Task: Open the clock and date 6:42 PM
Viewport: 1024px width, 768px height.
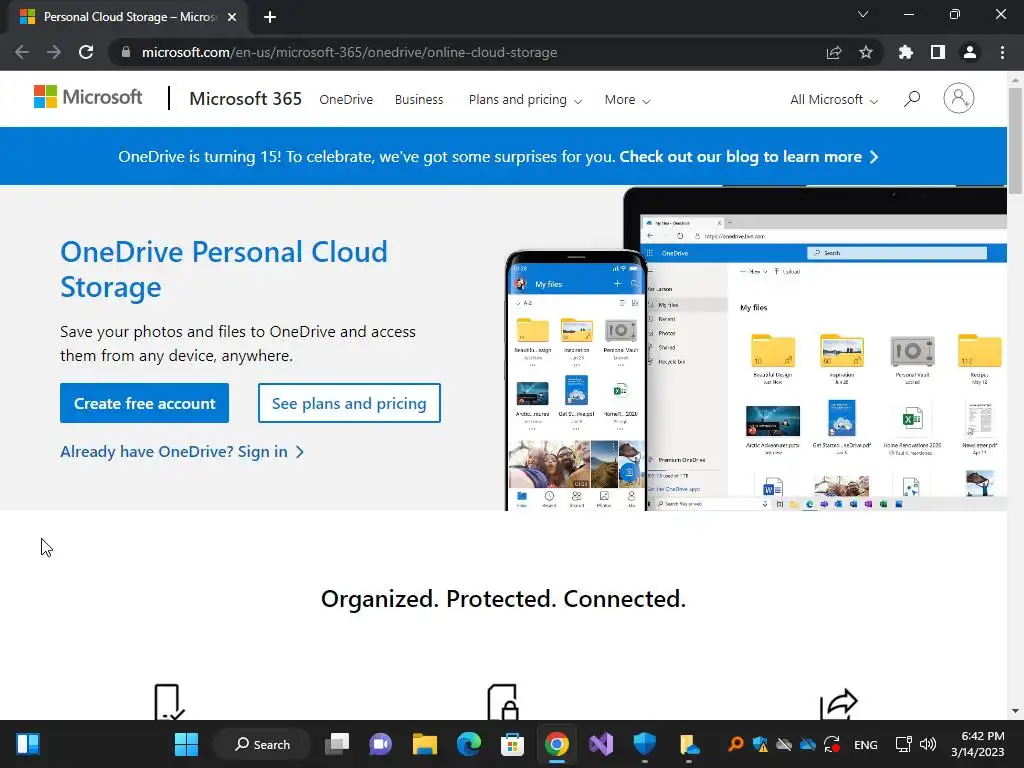Action: point(978,744)
